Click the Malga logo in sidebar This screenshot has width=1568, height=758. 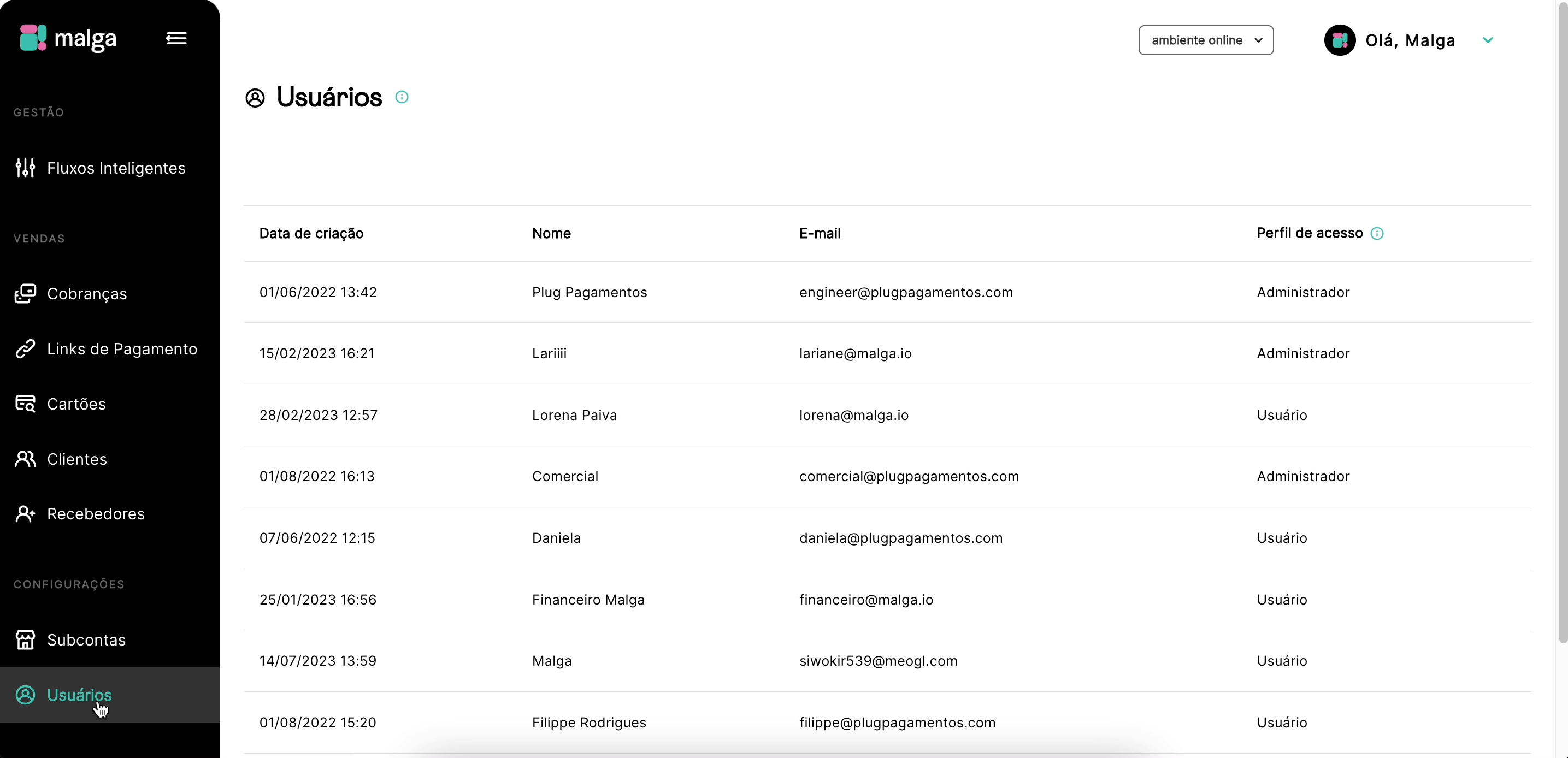tap(68, 38)
